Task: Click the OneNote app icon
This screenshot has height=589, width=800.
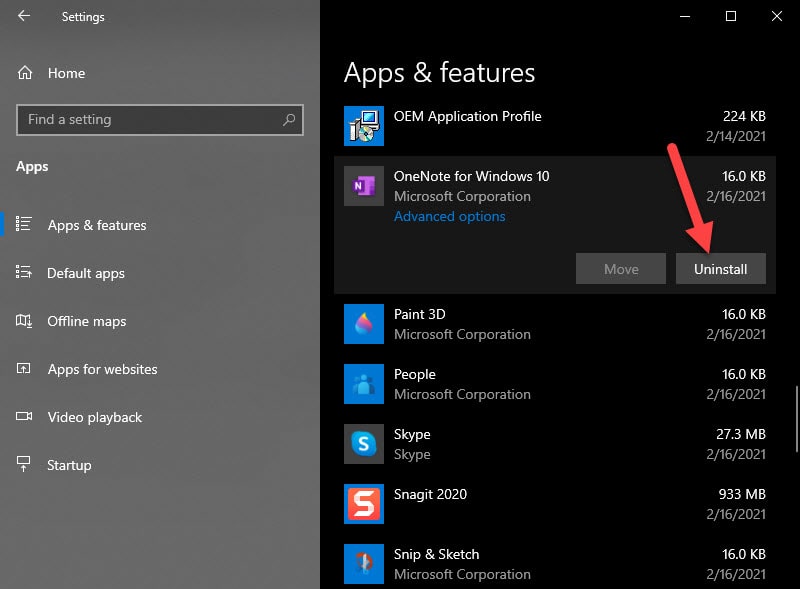Action: tap(364, 186)
